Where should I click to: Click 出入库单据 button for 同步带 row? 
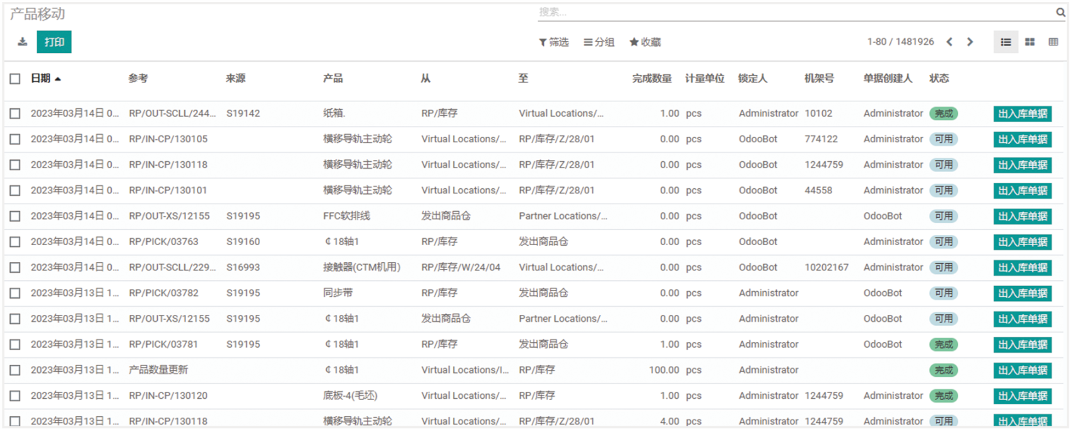[x=1022, y=293]
